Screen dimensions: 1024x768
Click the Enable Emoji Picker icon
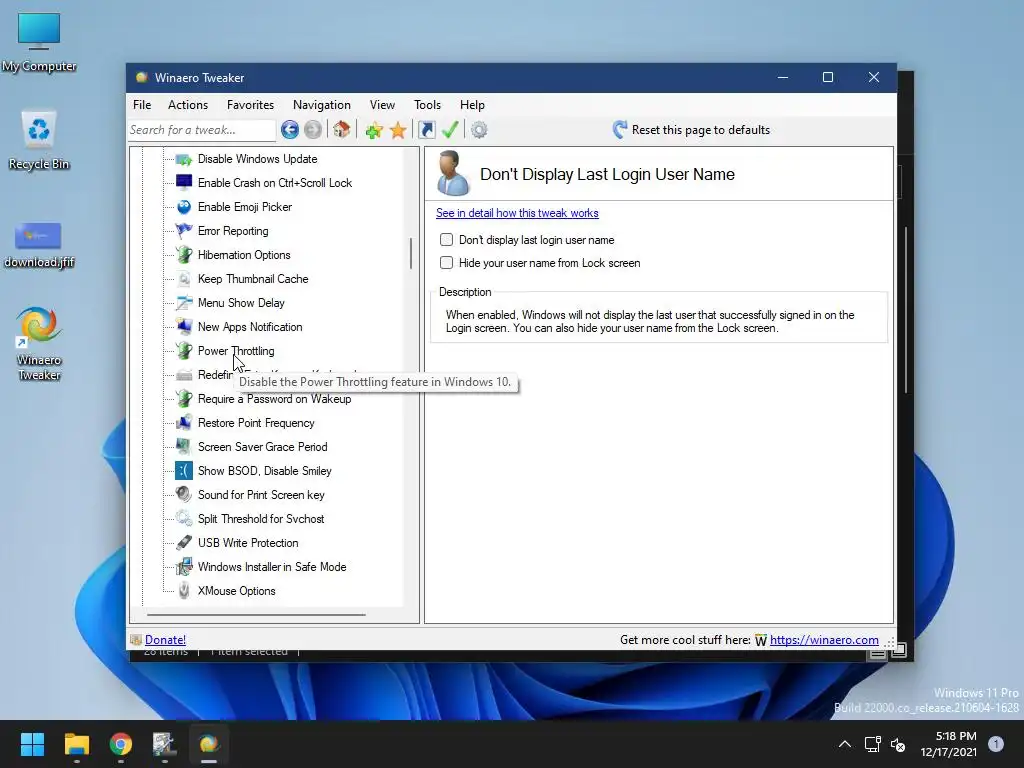(x=184, y=207)
